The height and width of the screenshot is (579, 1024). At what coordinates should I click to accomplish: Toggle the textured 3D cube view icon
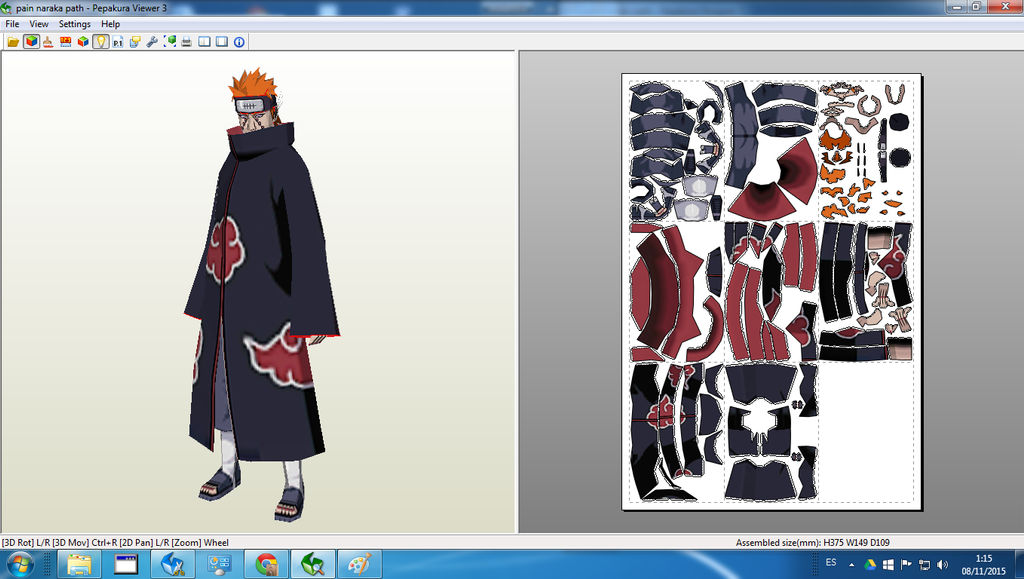(x=31, y=42)
